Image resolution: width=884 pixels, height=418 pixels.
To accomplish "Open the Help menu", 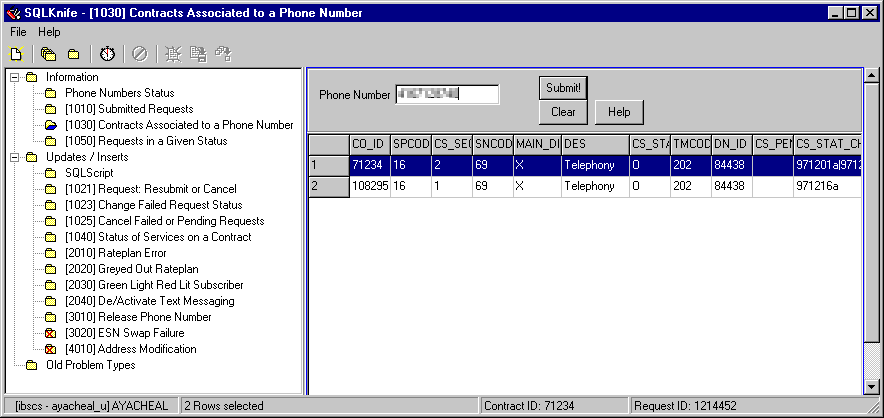I will click(x=49, y=32).
